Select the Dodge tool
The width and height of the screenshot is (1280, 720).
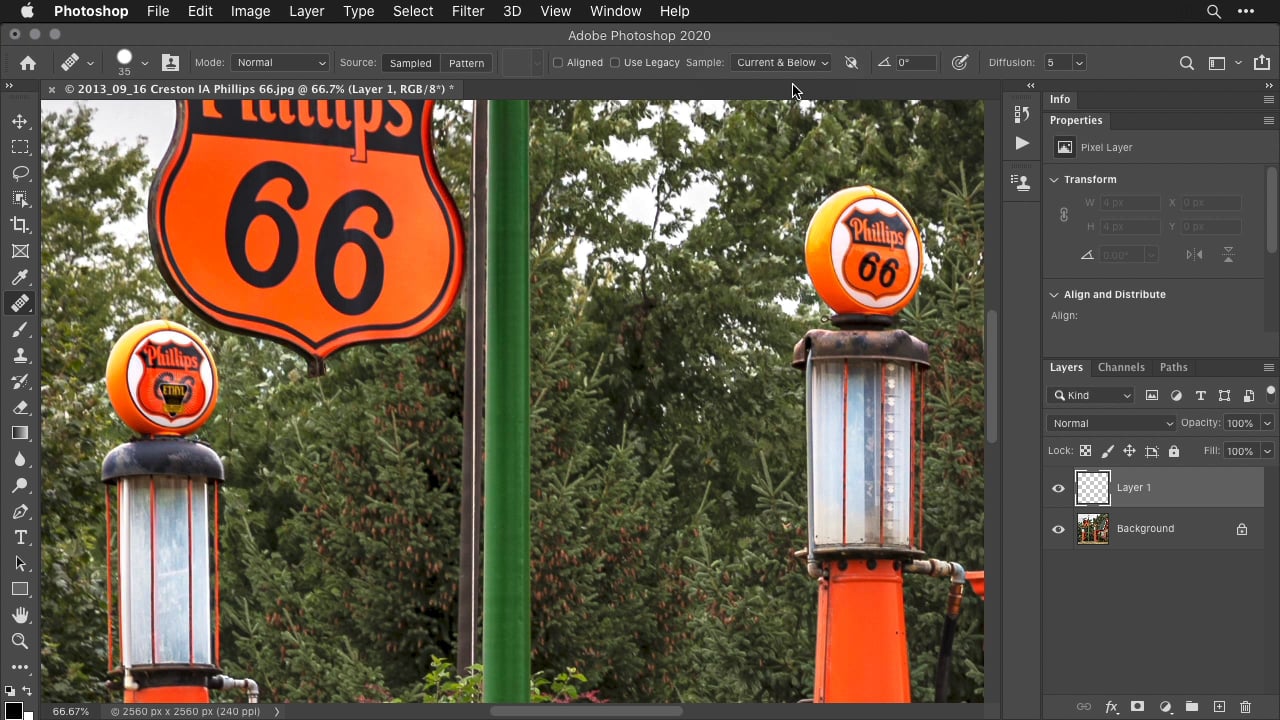tap(20, 485)
